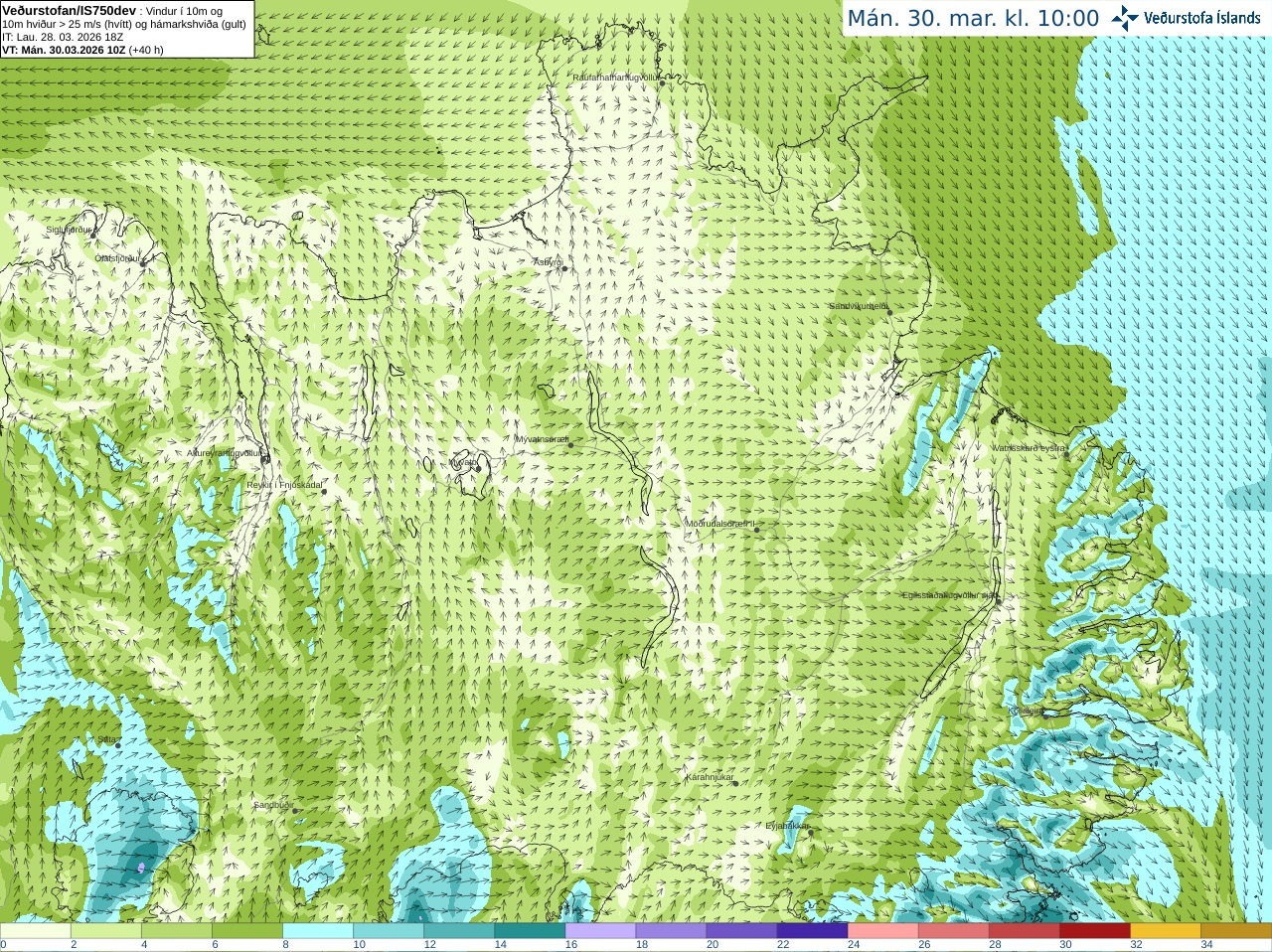1272x952 pixels.
Task: Select the Ásbyrgi station marker dot
Action: (x=564, y=268)
